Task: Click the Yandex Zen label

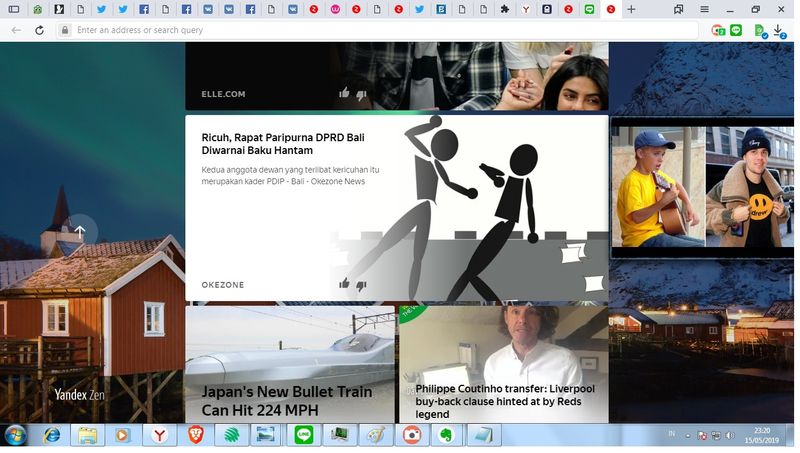Action: (x=79, y=394)
